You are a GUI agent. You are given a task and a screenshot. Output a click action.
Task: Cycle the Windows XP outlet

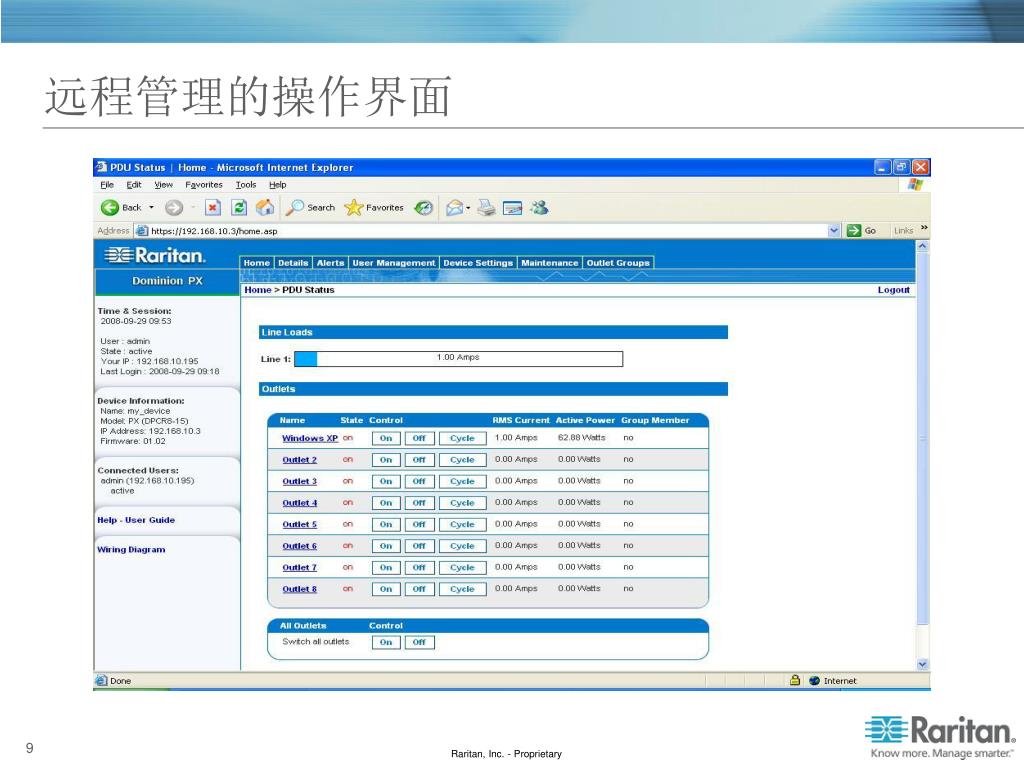(462, 438)
